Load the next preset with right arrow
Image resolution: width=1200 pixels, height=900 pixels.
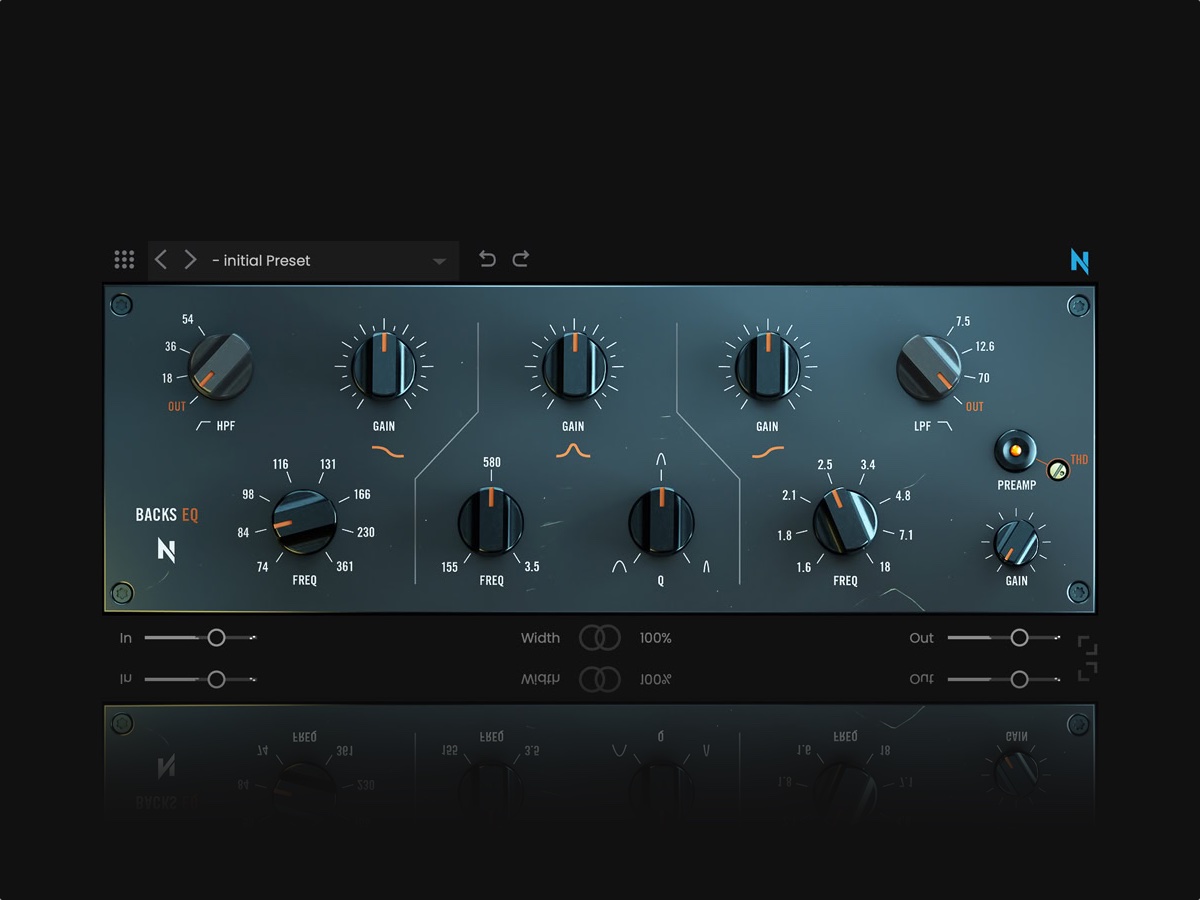click(190, 259)
